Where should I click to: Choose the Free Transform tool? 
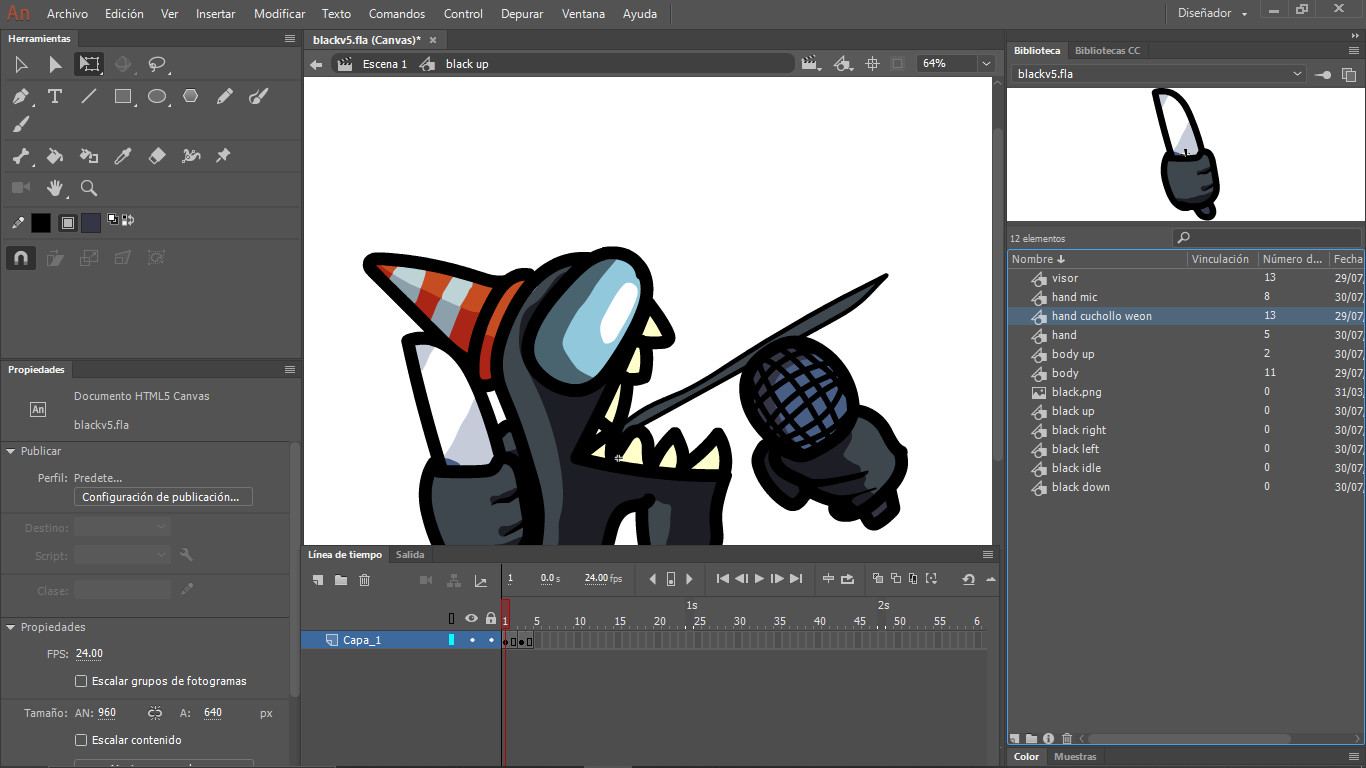coord(90,65)
